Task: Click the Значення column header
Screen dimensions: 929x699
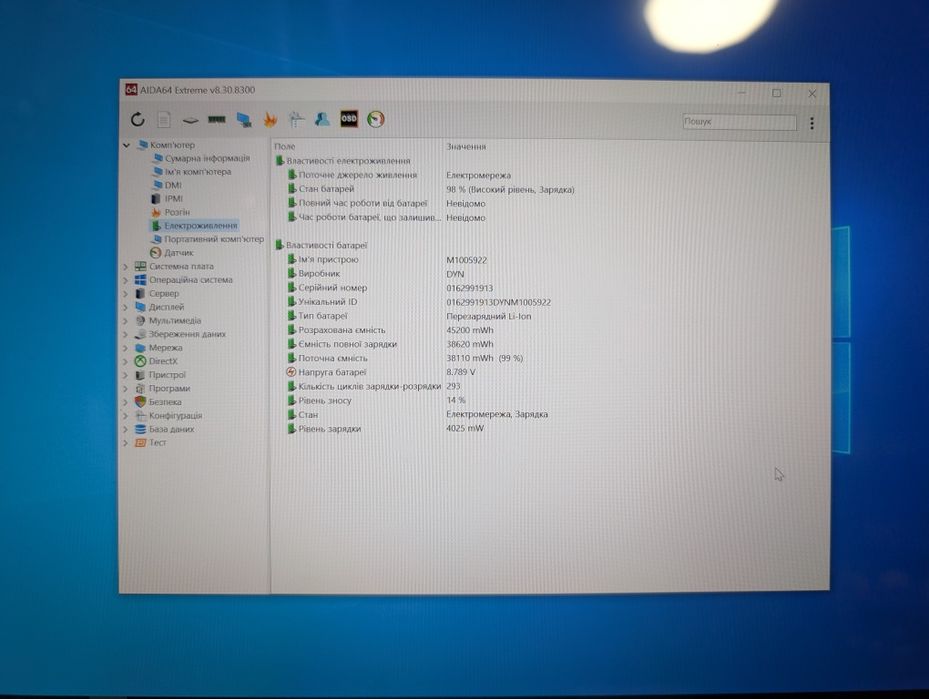Action: (x=466, y=146)
